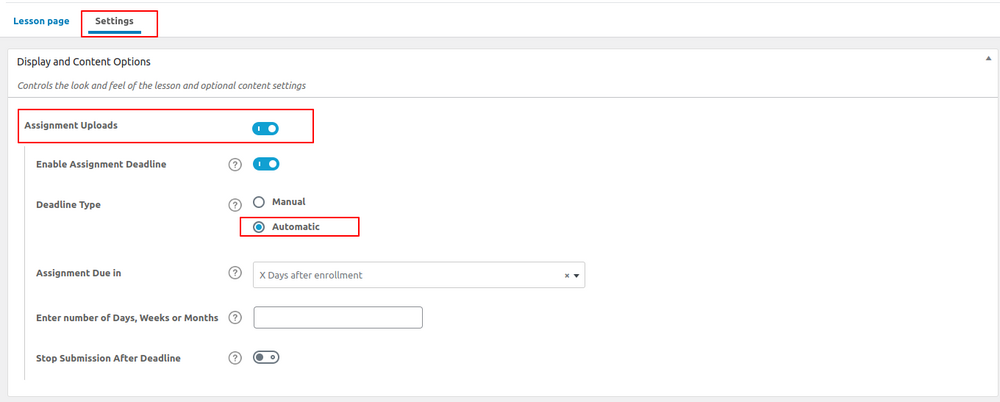Select the Manual deadline type radio button
Viewport: 1000px width, 402px height.
(x=259, y=202)
